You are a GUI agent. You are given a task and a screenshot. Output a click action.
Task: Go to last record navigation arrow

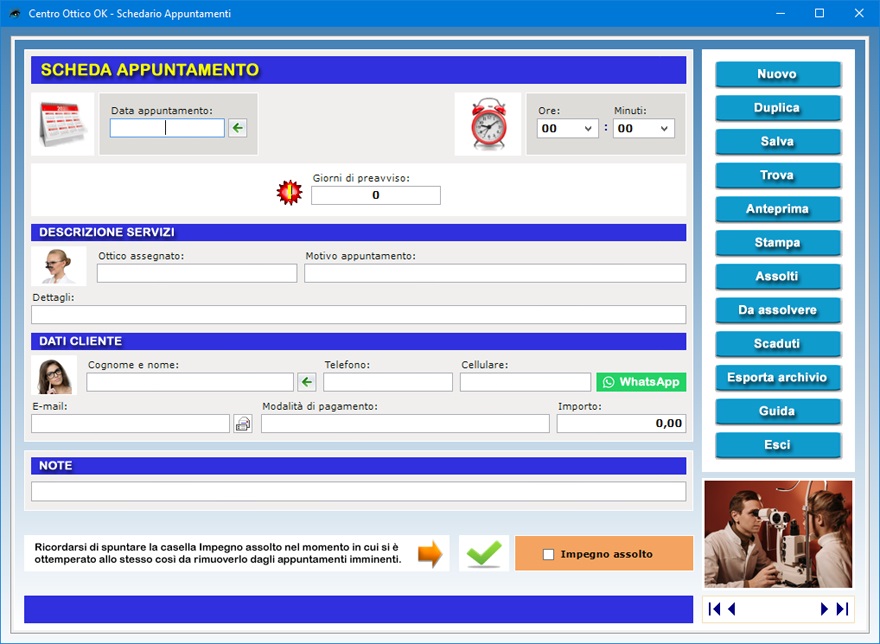842,609
